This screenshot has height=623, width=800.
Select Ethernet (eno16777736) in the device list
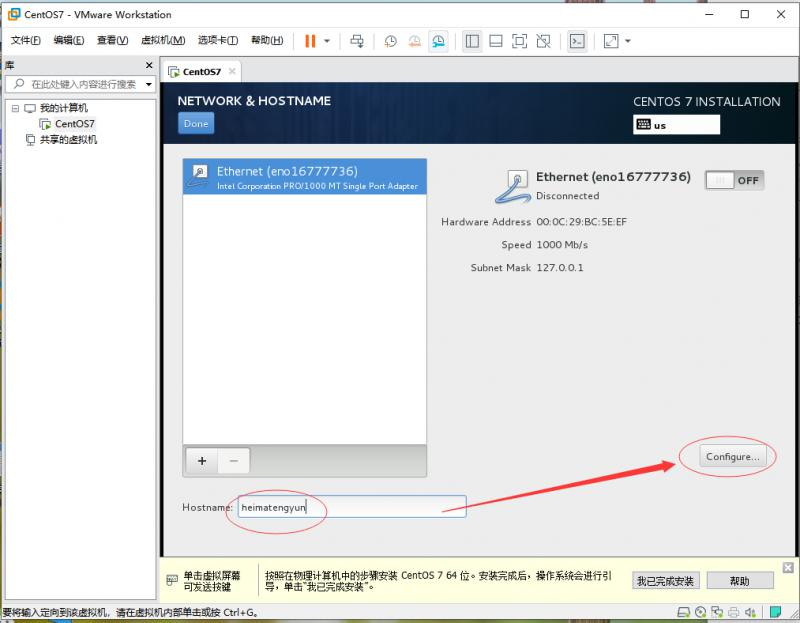[x=305, y=177]
